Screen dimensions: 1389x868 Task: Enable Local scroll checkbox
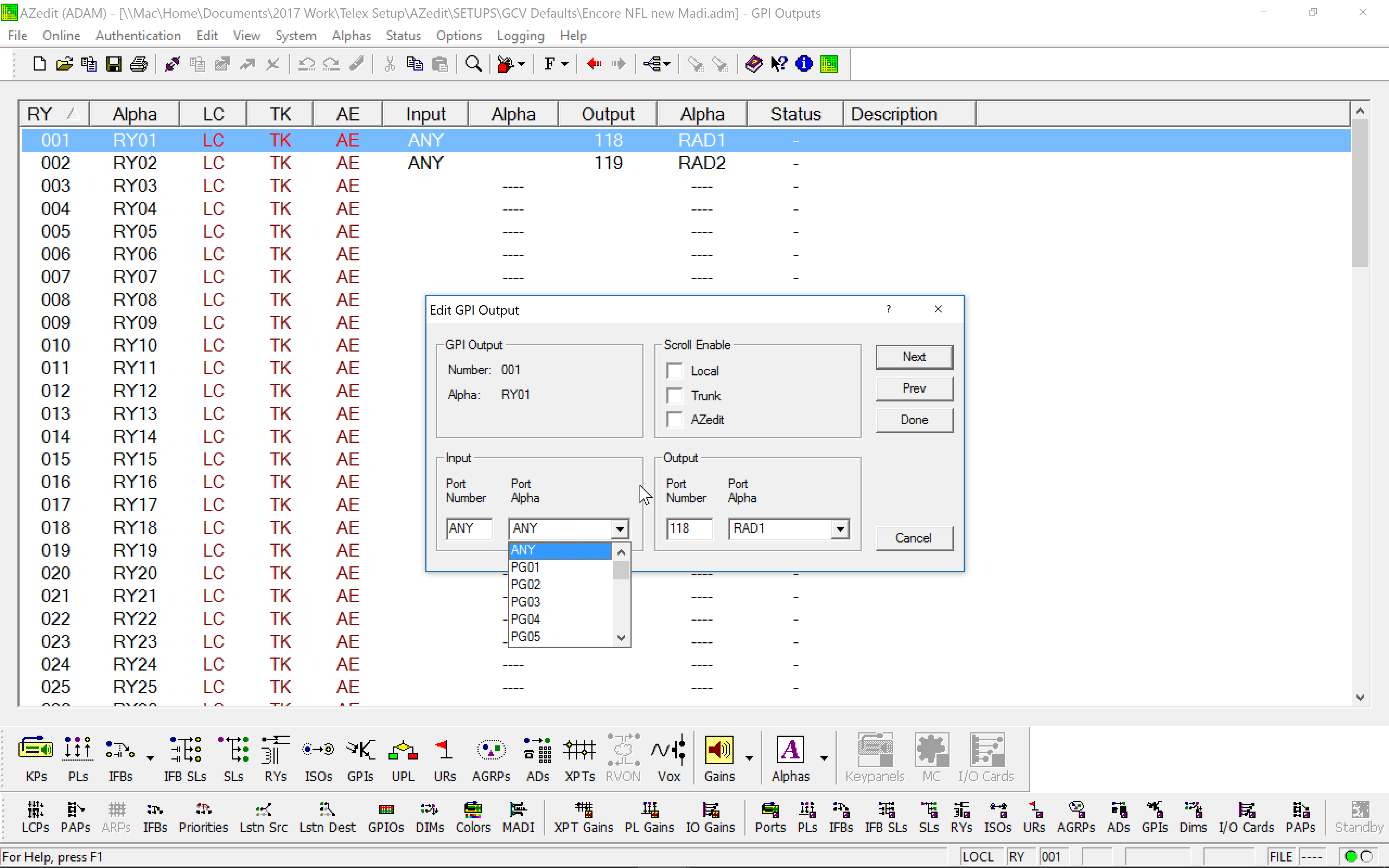675,371
